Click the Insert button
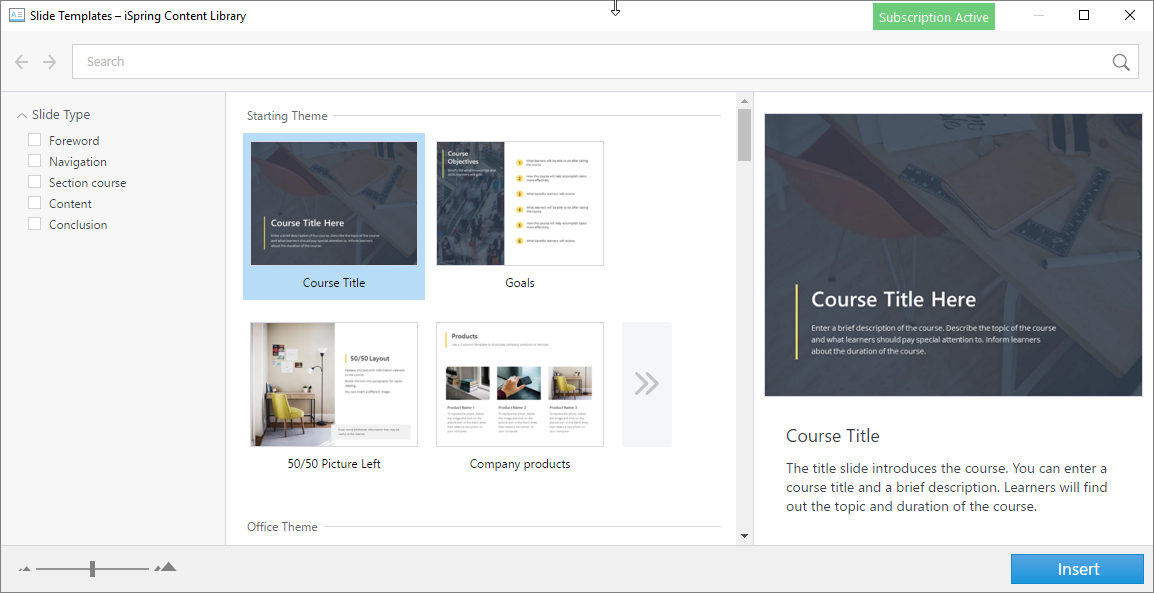The width and height of the screenshot is (1154, 593). click(1077, 568)
